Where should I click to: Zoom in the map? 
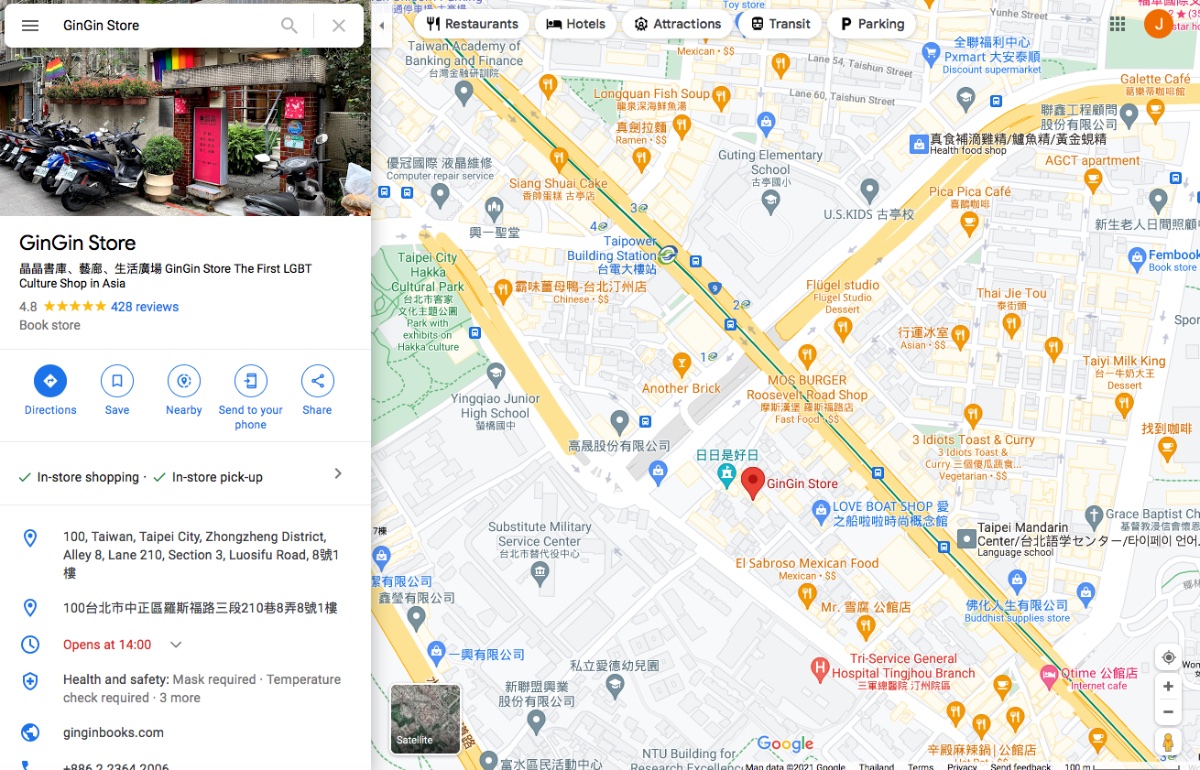tap(1168, 687)
